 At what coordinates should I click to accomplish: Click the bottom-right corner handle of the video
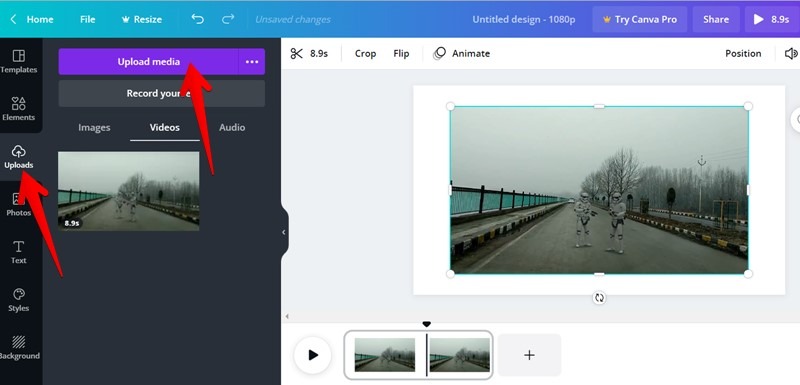tap(748, 274)
